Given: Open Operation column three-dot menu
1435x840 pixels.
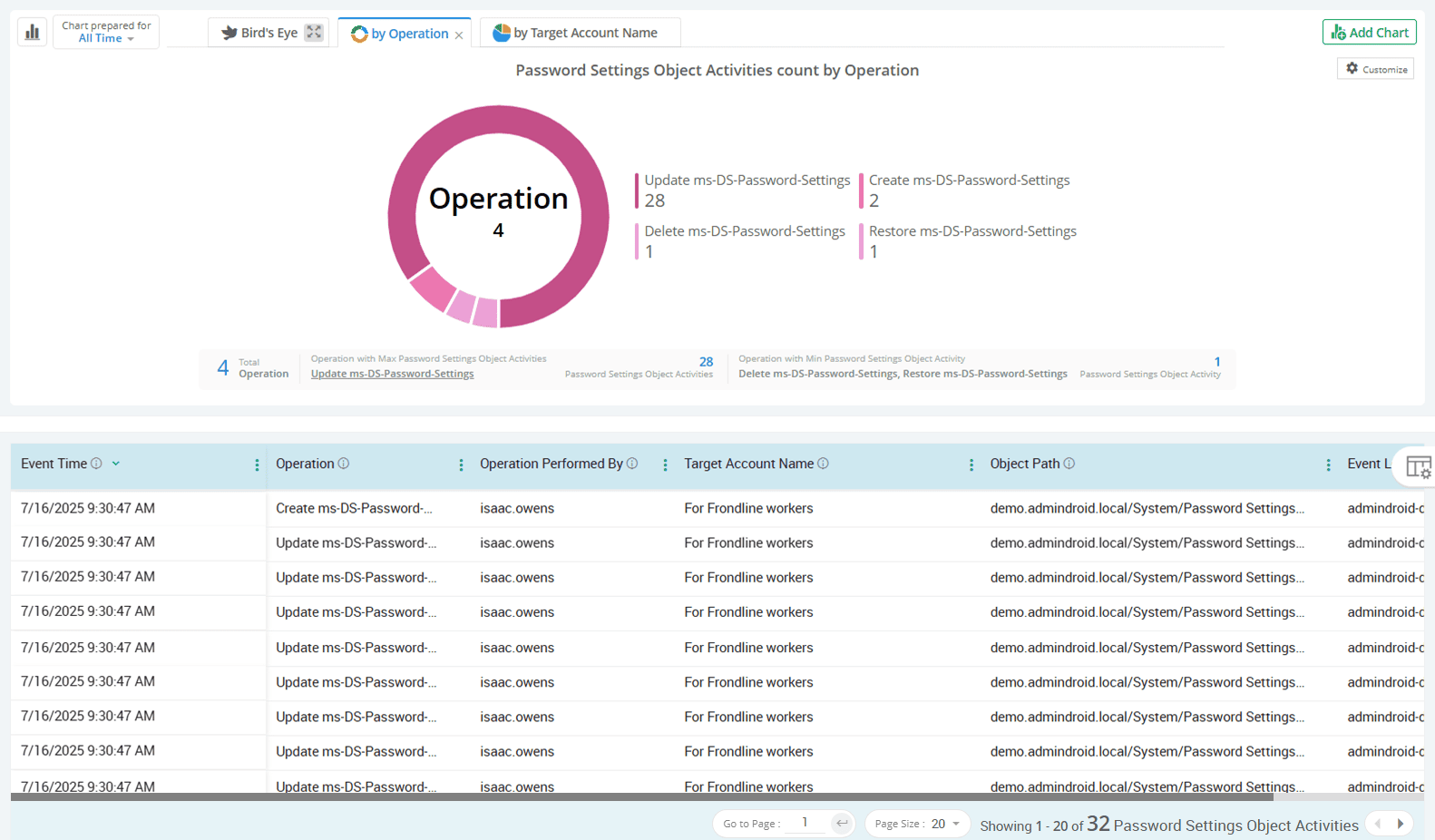Looking at the screenshot, I should coord(461,464).
